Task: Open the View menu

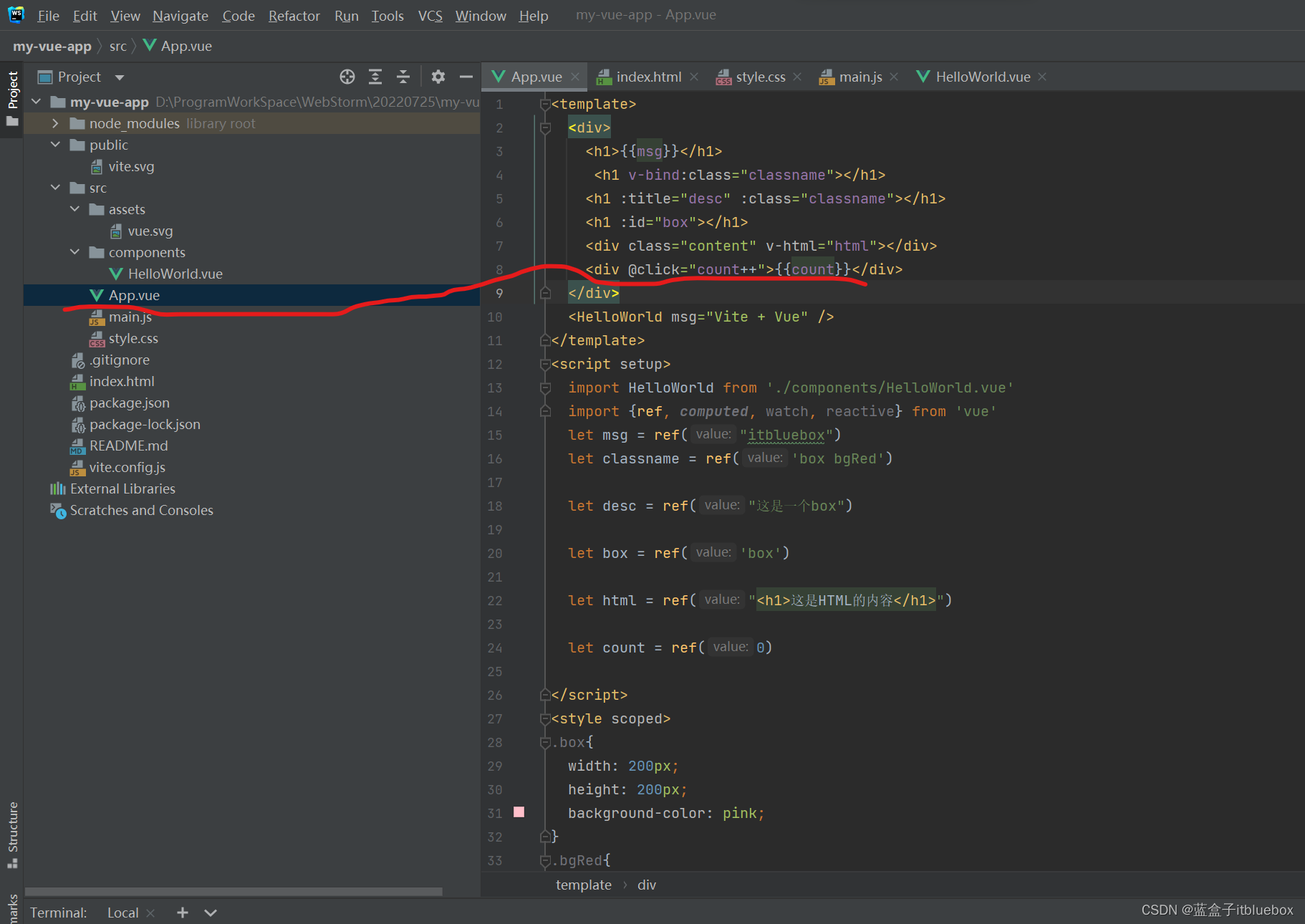Action: point(125,15)
